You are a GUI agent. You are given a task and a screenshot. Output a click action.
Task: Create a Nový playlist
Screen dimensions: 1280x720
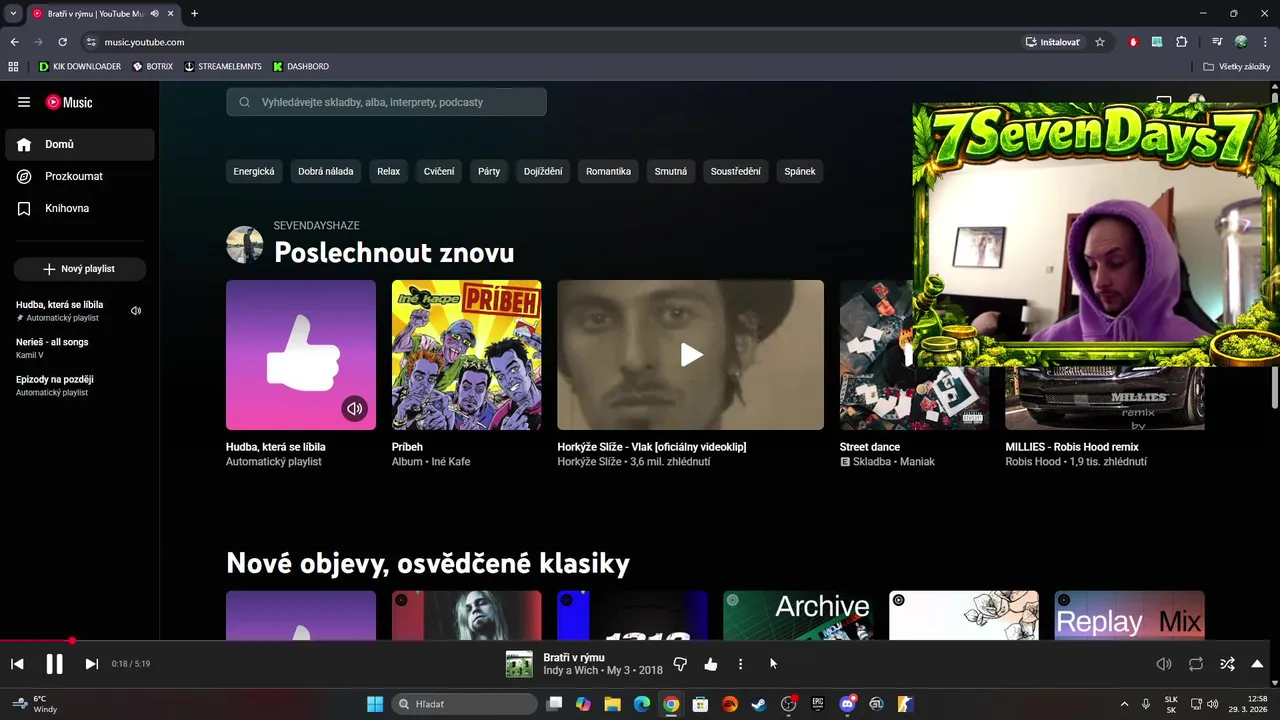80,269
